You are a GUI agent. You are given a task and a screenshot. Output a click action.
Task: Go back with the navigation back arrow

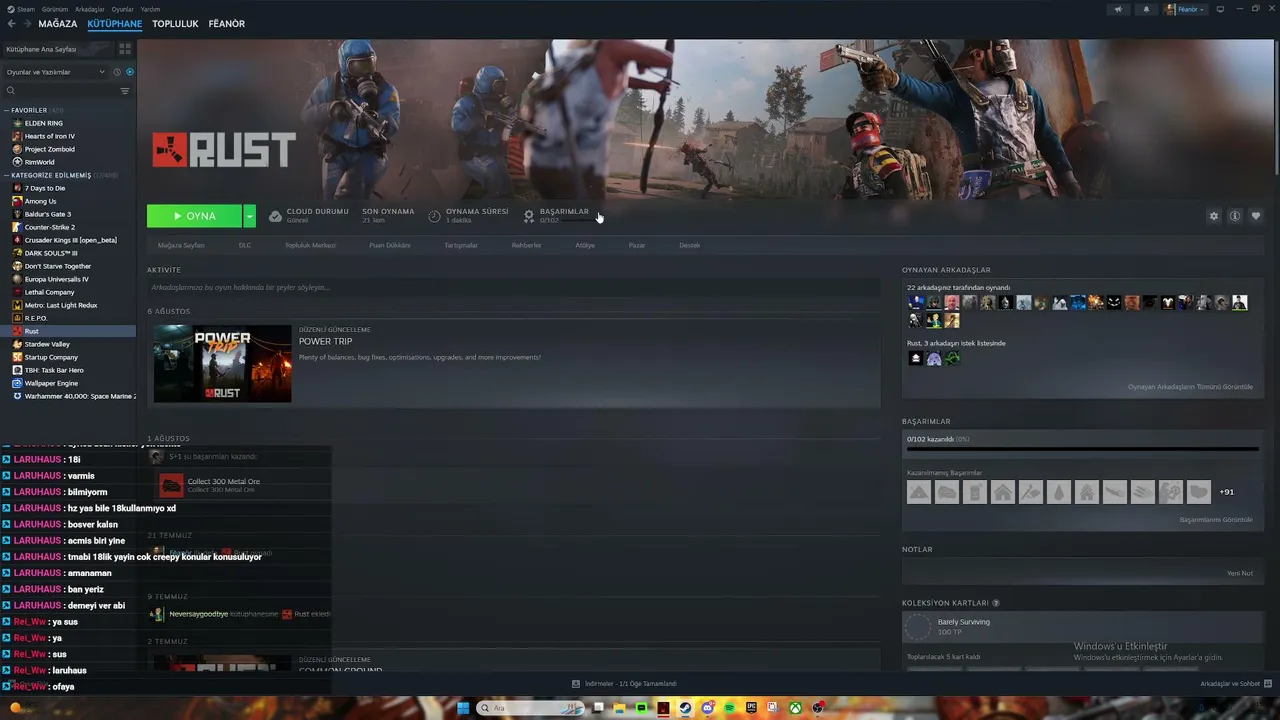(x=12, y=24)
